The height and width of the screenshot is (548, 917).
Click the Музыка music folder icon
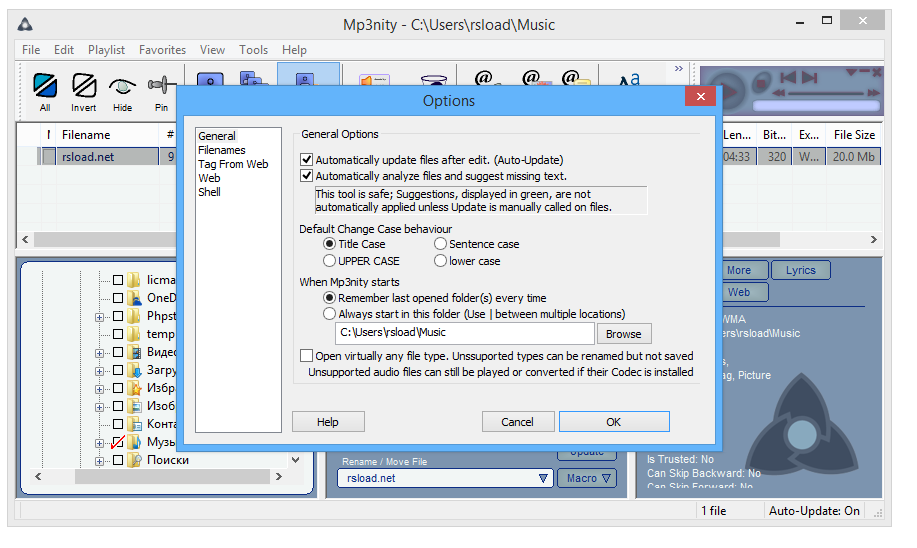pyautogui.click(x=135, y=442)
